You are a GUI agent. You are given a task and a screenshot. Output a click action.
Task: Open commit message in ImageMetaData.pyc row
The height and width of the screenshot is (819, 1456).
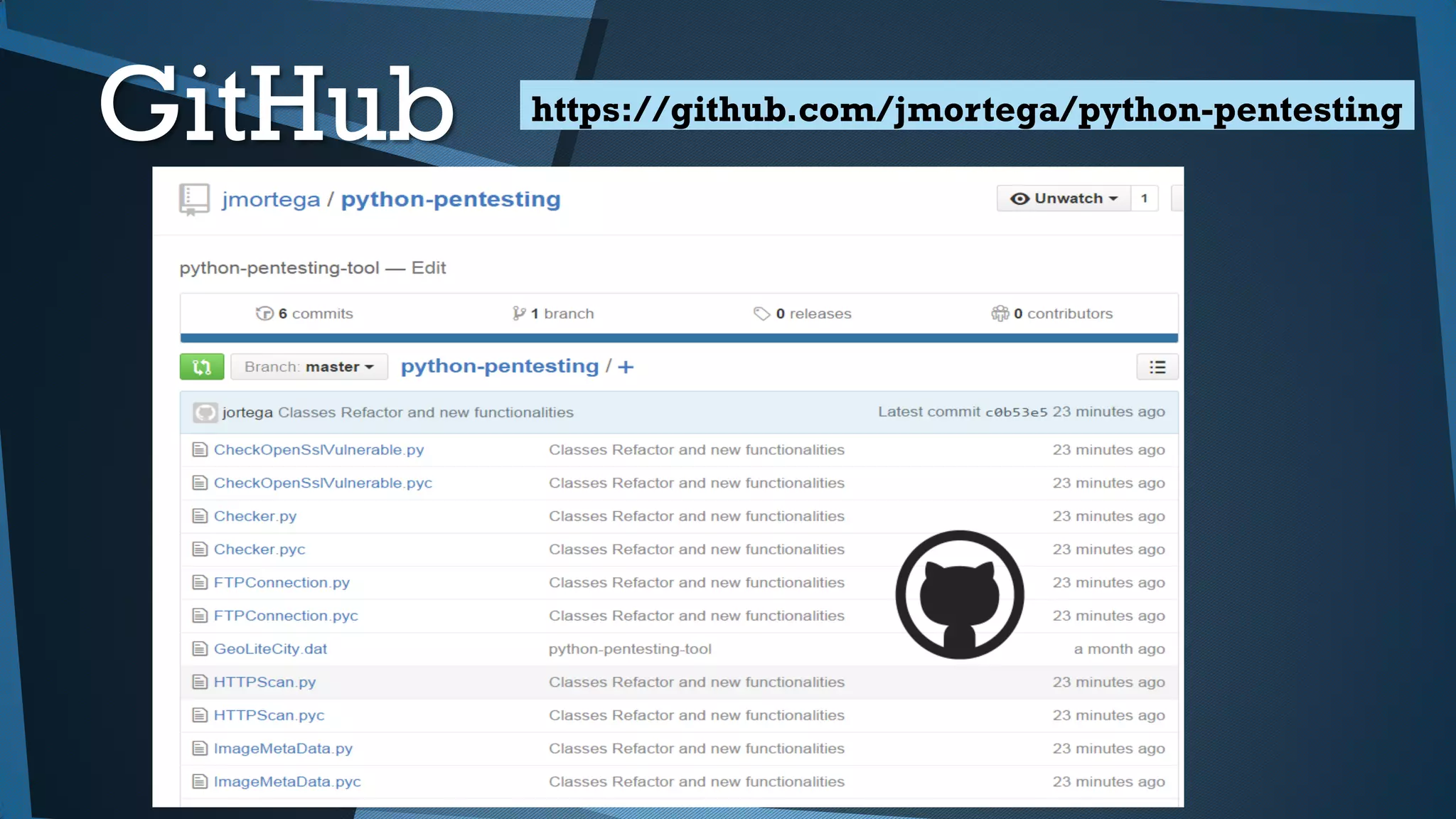pos(697,782)
